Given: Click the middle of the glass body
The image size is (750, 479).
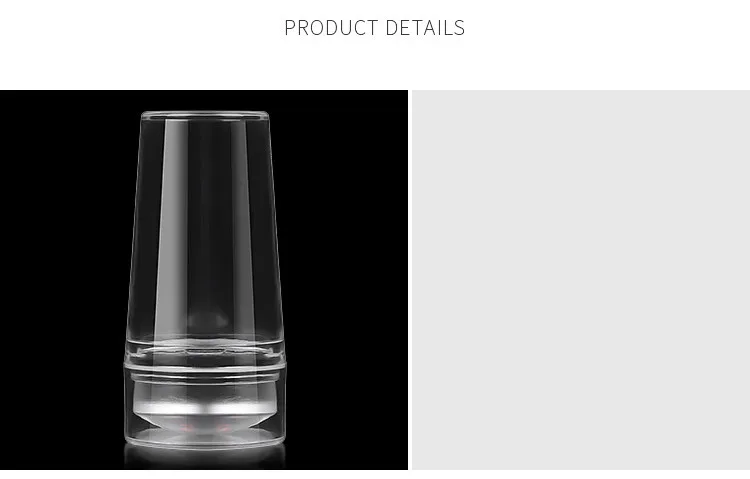Looking at the screenshot, I should [x=205, y=225].
